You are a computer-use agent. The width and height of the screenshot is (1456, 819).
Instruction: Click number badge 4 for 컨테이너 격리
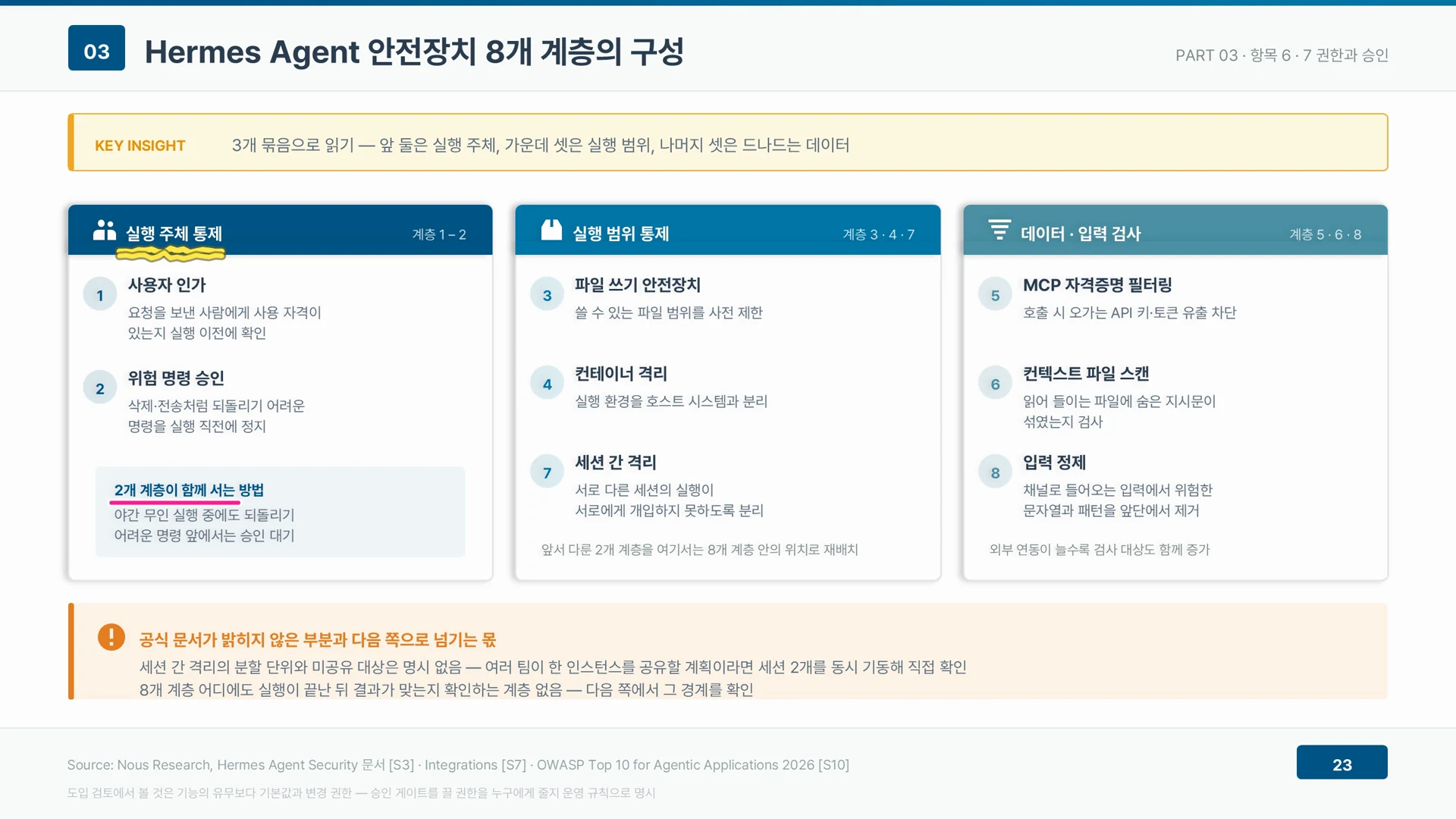click(548, 384)
